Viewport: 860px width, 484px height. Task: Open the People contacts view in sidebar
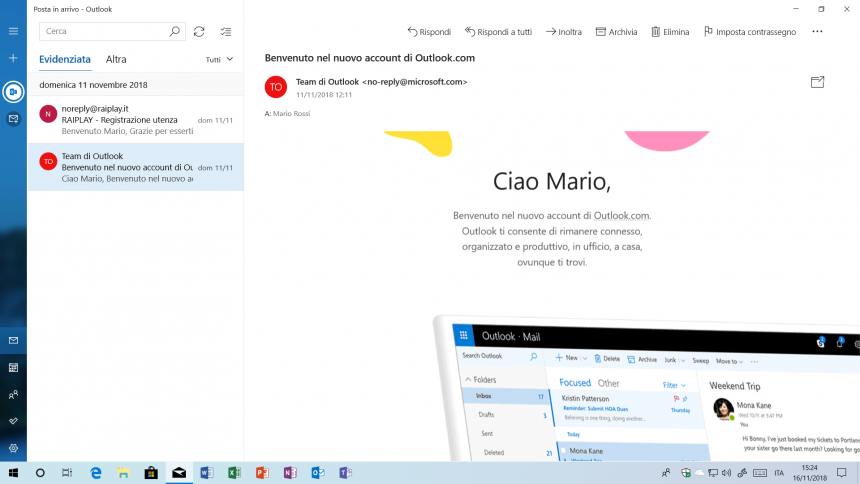[13, 395]
